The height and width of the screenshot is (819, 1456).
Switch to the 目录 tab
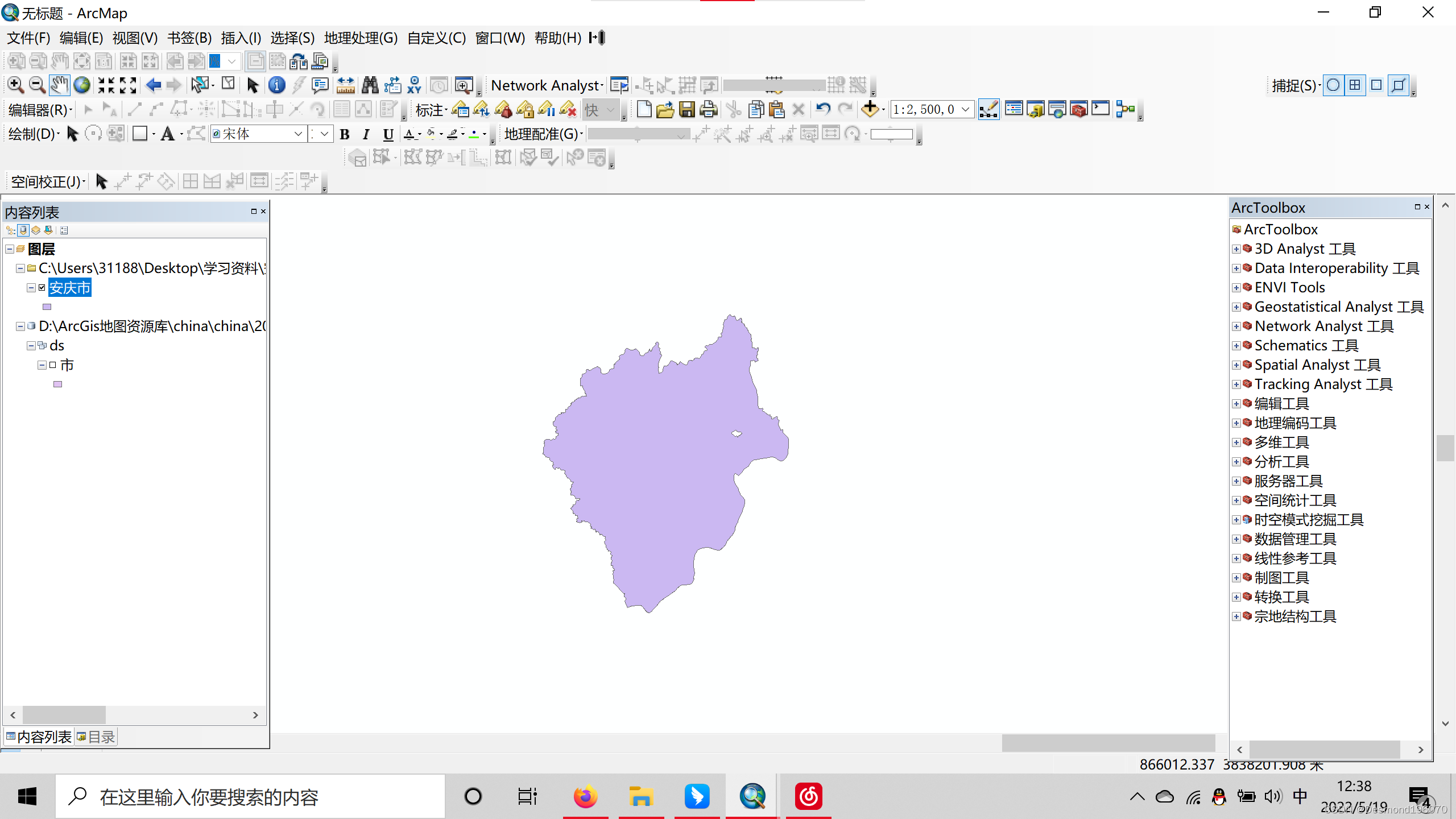click(96, 737)
